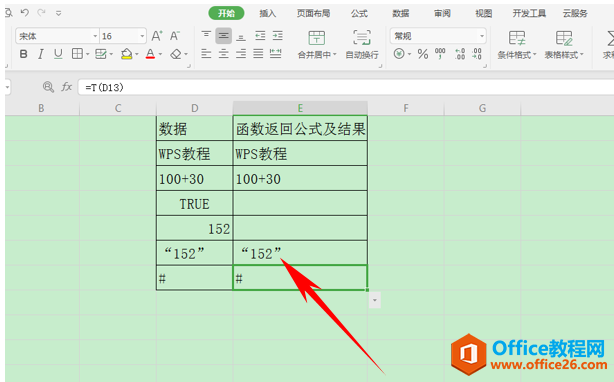Apply percent style format

coord(423,54)
